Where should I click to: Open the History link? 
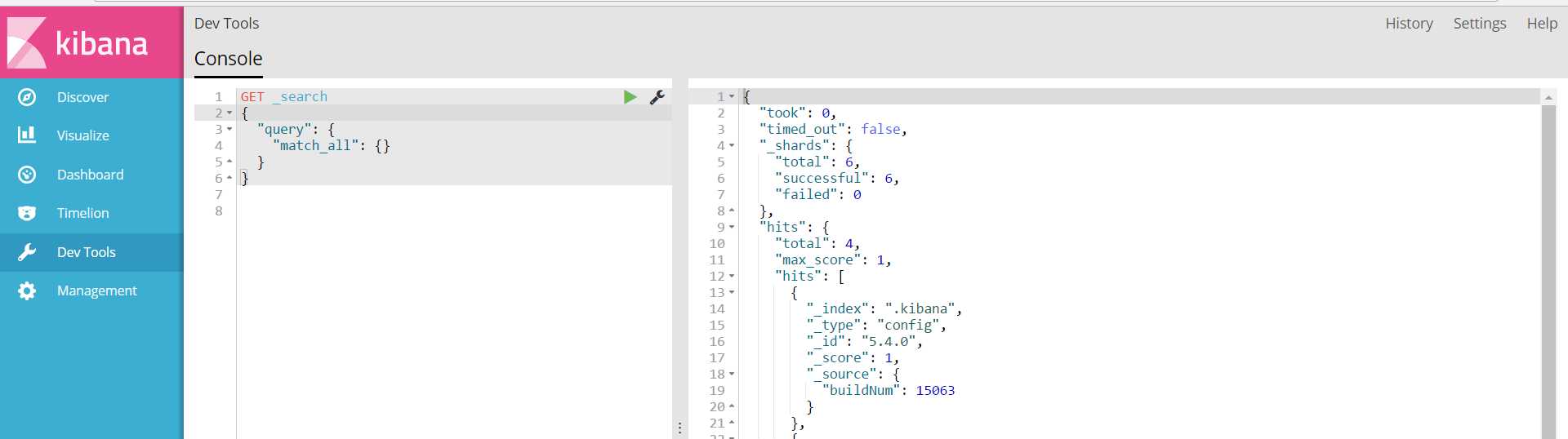coord(1409,24)
